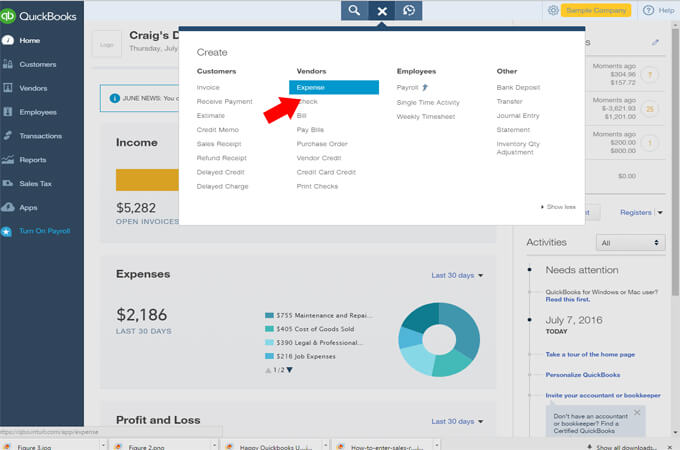Close the Create menu with X
Viewport: 680px width, 450px height.
[382, 11]
